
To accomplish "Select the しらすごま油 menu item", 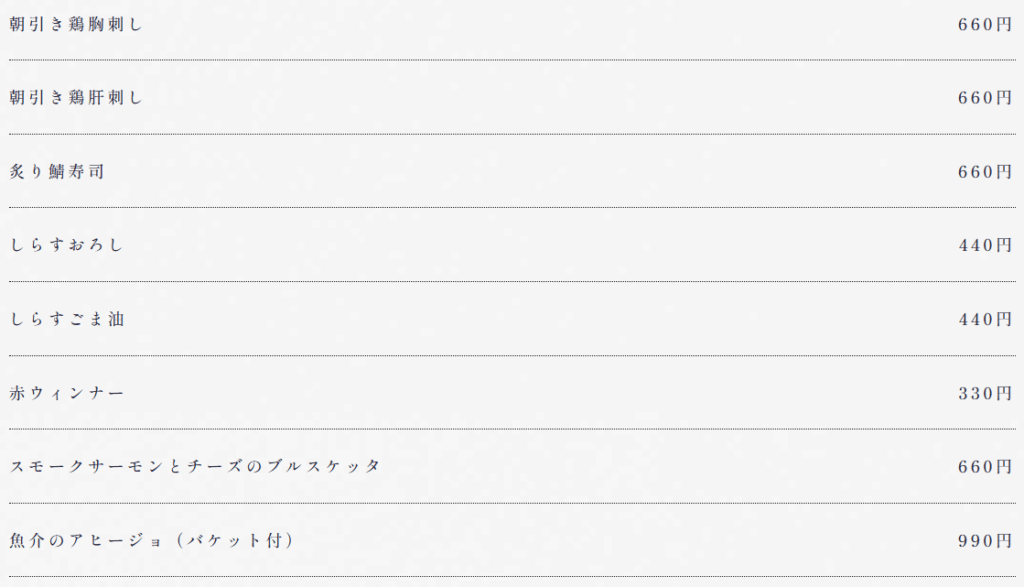I will point(67,319).
